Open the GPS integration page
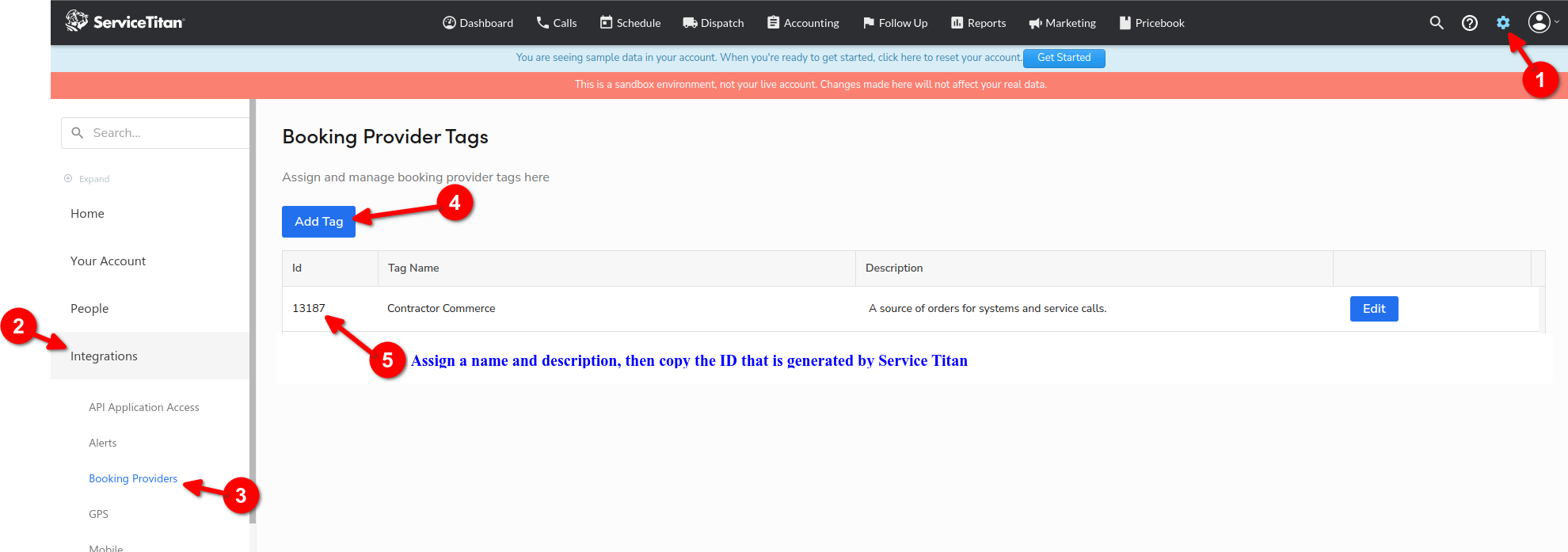The width and height of the screenshot is (1568, 552). pyautogui.click(x=98, y=514)
